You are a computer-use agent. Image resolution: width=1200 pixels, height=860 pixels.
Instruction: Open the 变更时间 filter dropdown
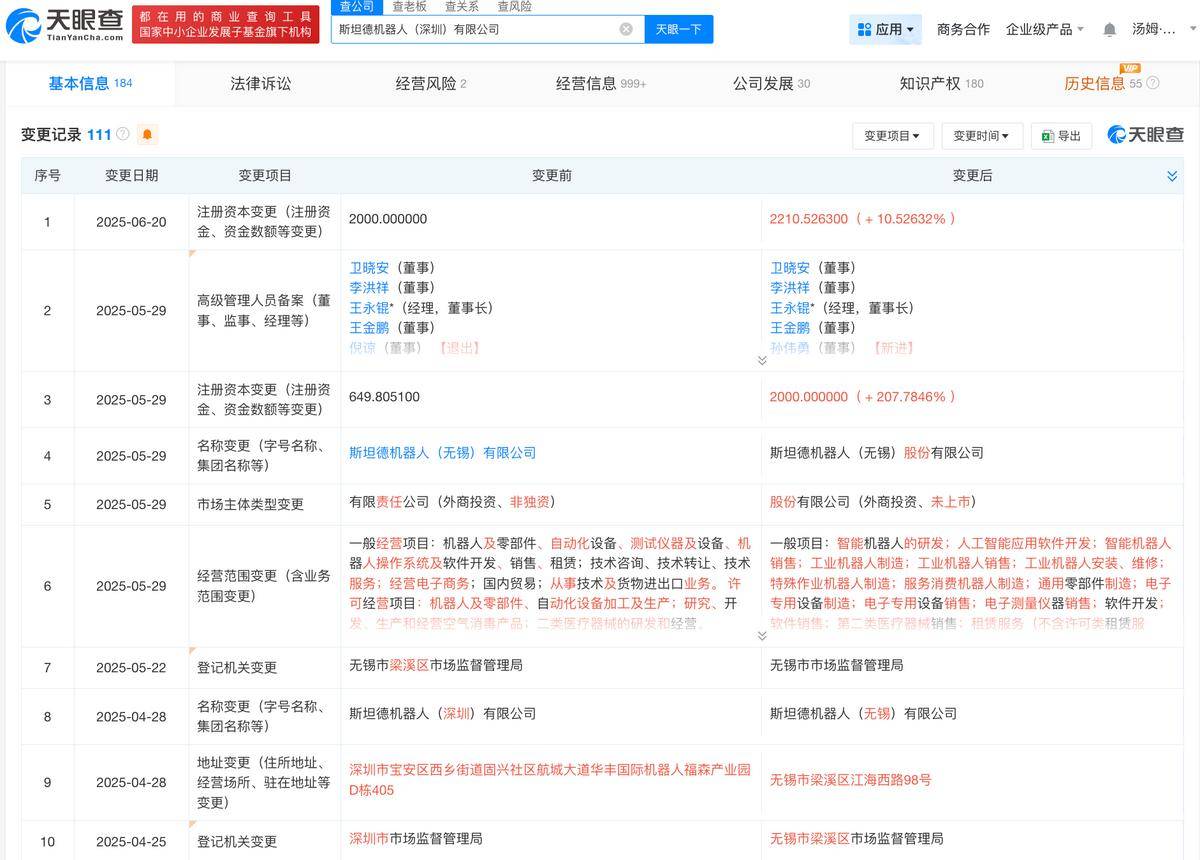[982, 136]
